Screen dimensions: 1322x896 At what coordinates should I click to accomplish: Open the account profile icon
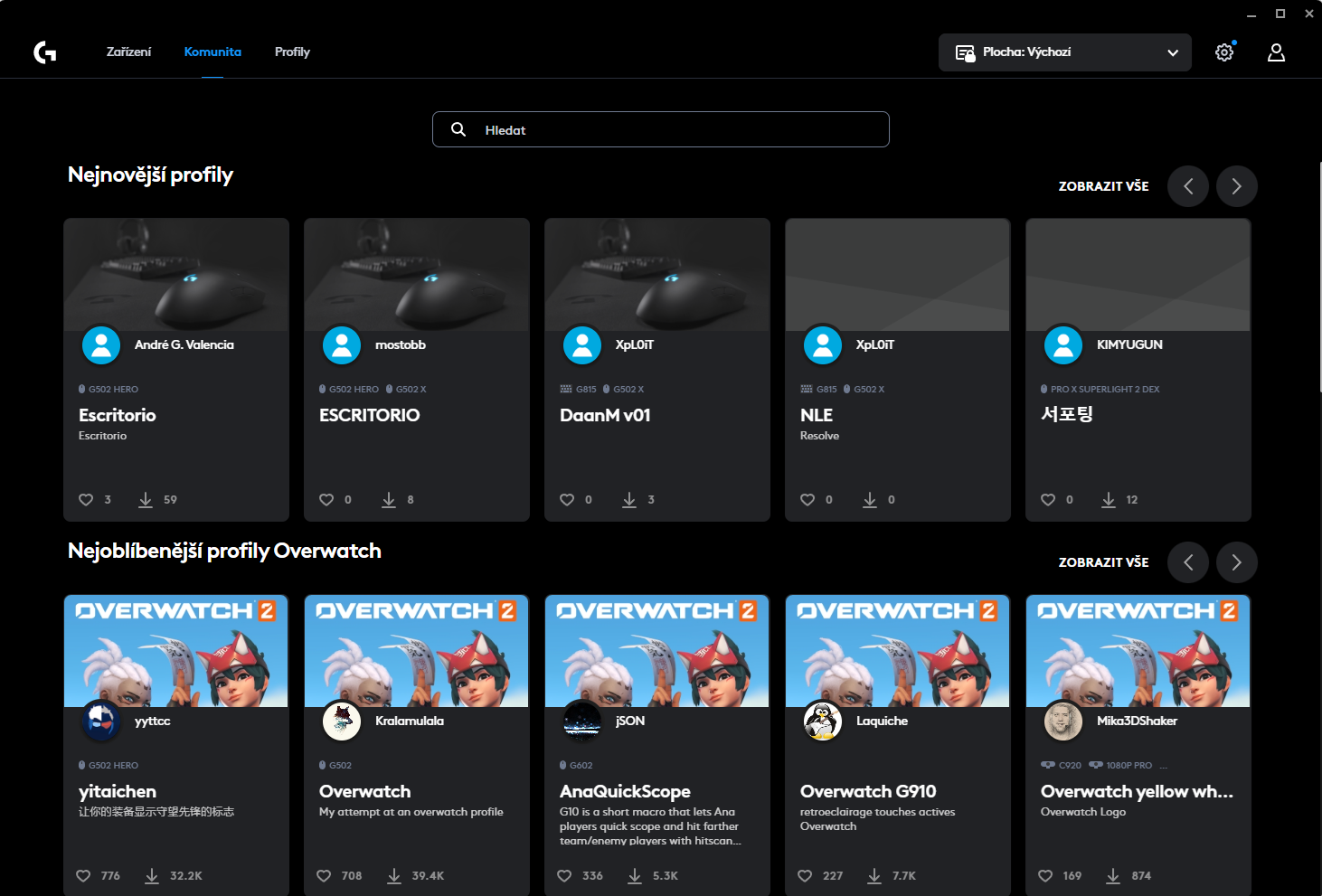click(x=1276, y=52)
